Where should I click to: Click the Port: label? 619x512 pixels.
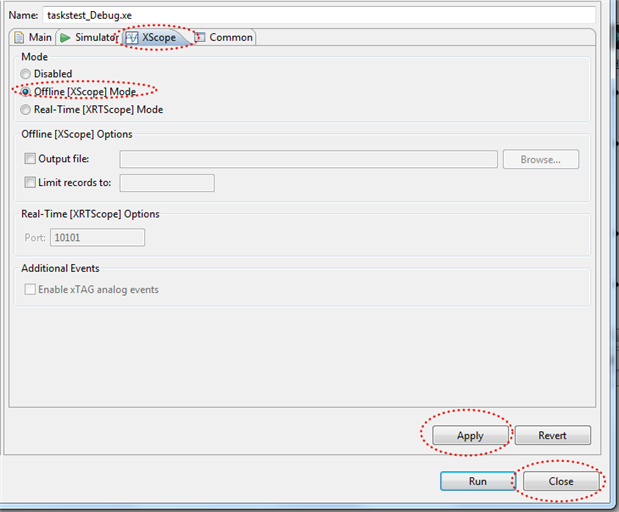pyautogui.click(x=35, y=238)
